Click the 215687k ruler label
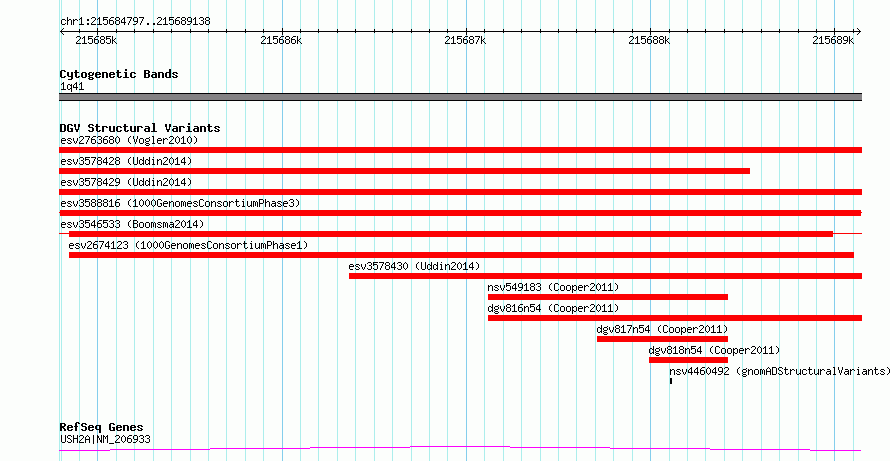 [465, 41]
